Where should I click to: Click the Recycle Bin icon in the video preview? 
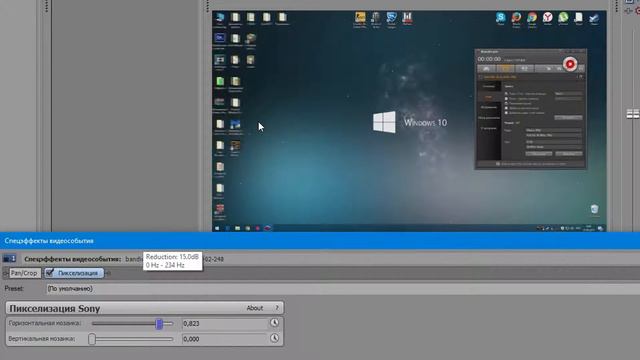594,209
